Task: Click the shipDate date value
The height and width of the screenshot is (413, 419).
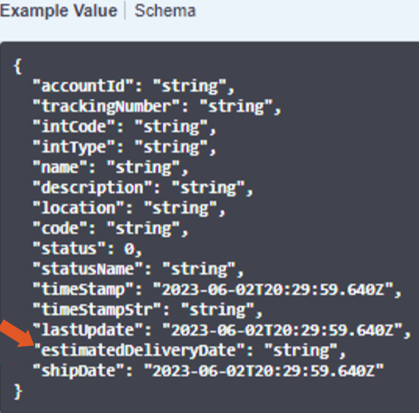Action: (x=264, y=371)
